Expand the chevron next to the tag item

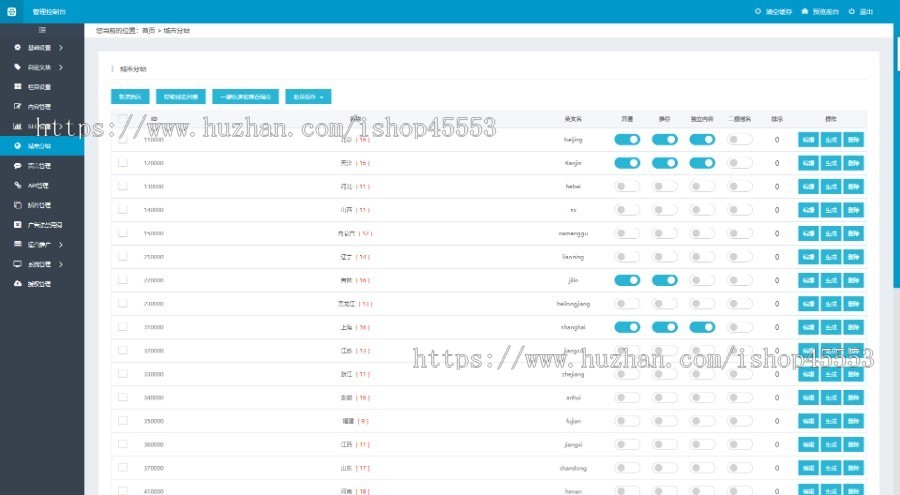pyautogui.click(x=61, y=67)
